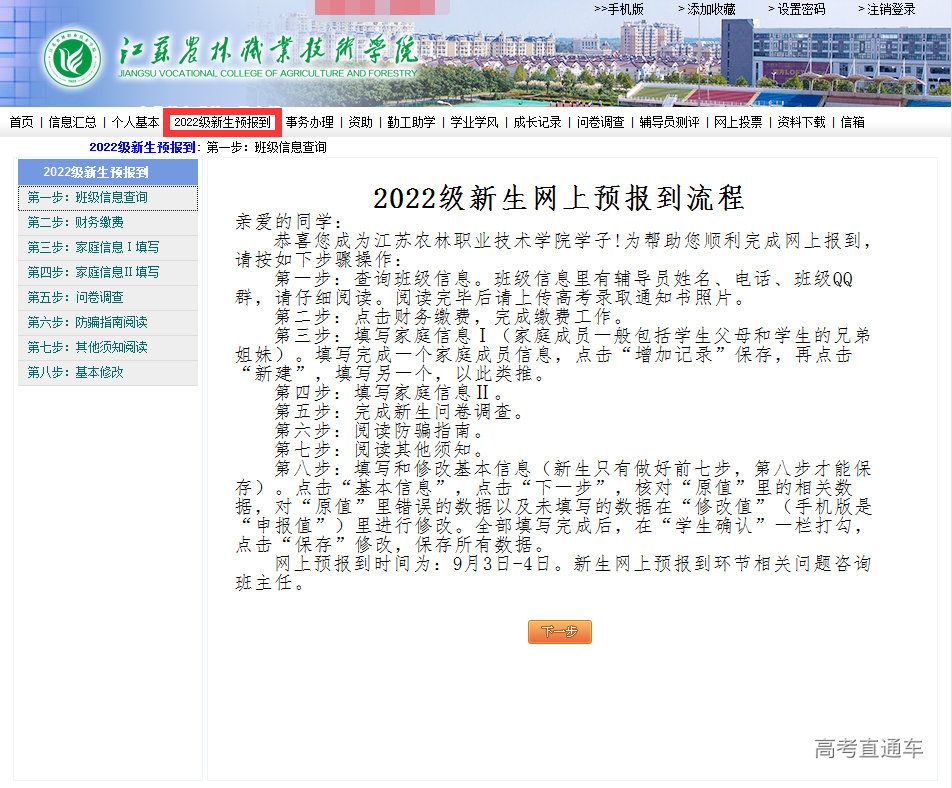Viewport: 952px width, 788px height.
Task: Open the 事务办理 menu
Action: 309,122
